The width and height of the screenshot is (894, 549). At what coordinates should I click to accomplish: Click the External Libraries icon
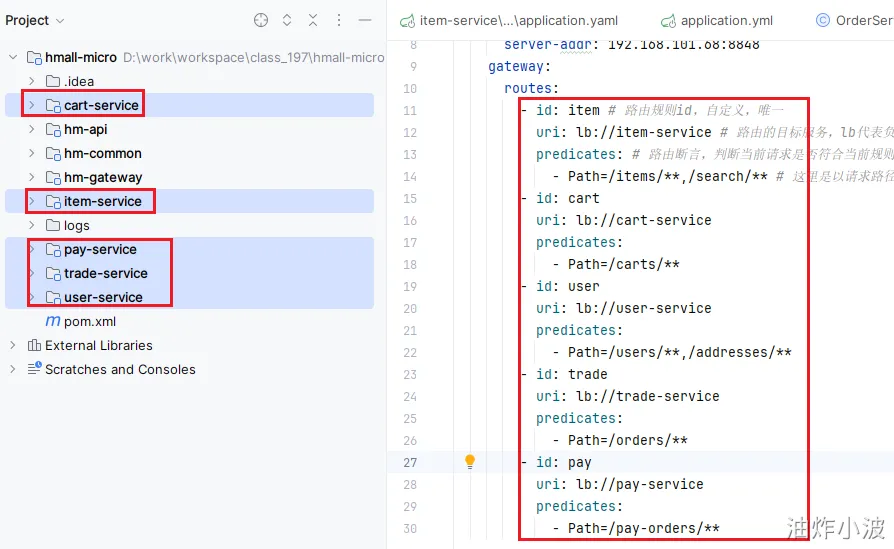tap(35, 345)
